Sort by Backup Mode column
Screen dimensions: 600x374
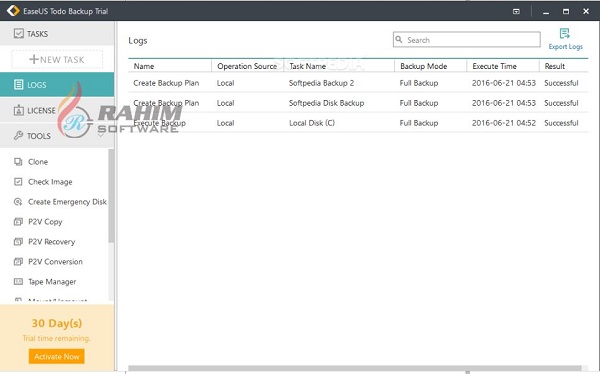[x=423, y=66]
